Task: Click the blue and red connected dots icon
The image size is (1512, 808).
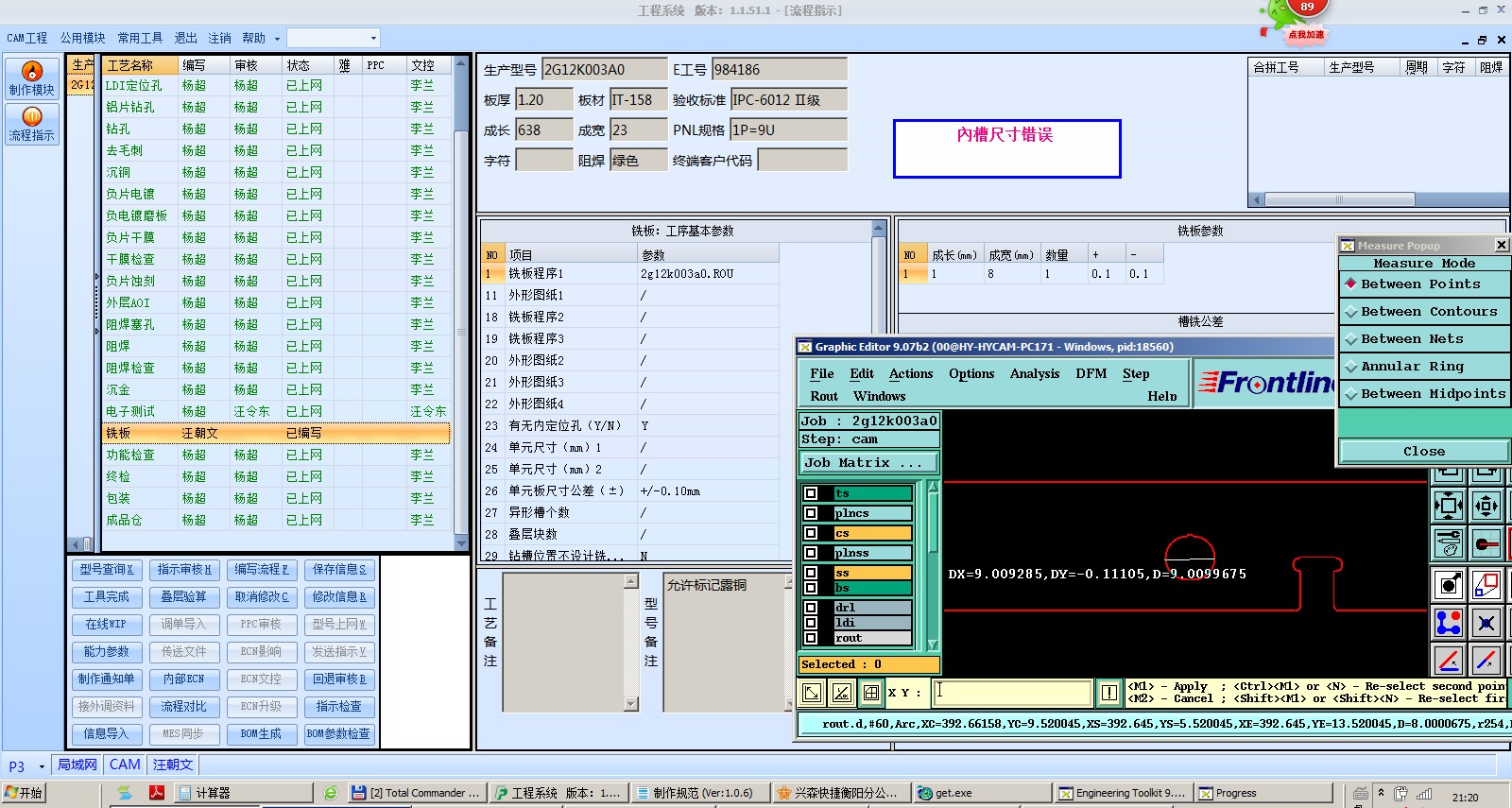Action: (x=1449, y=623)
